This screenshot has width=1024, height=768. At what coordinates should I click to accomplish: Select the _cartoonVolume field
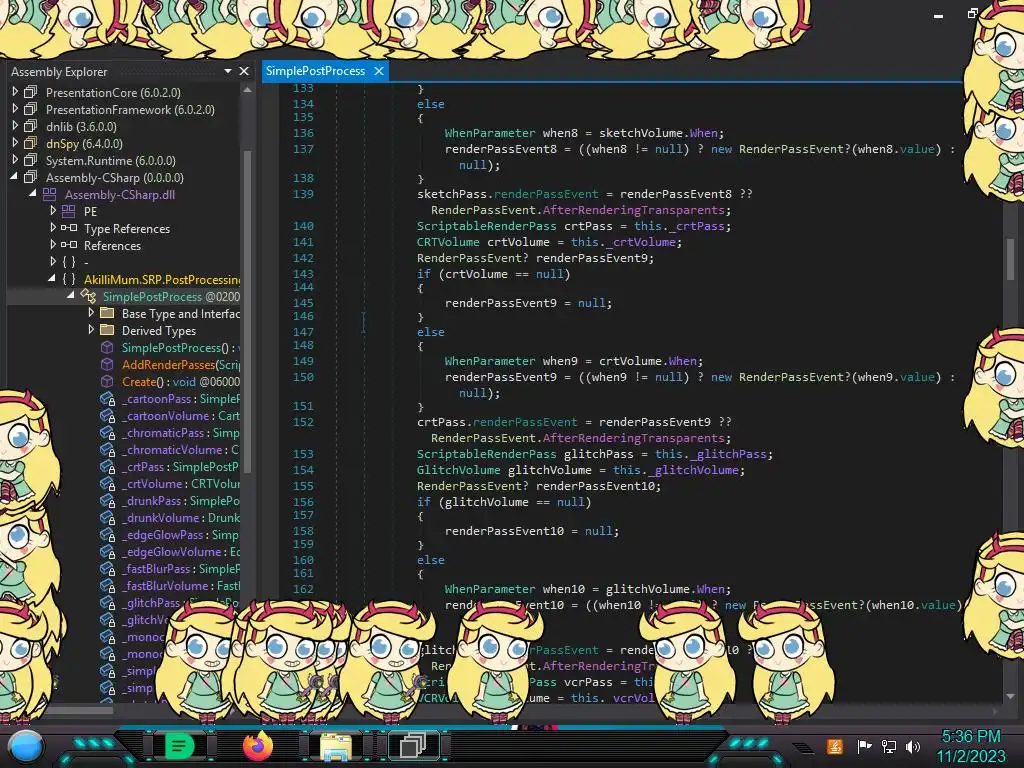(180, 416)
